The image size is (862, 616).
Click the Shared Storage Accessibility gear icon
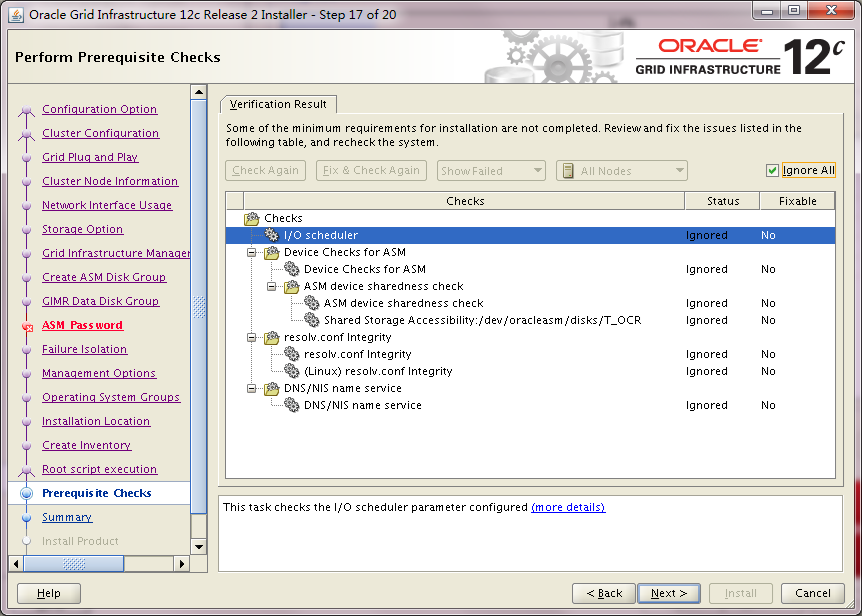tap(311, 320)
